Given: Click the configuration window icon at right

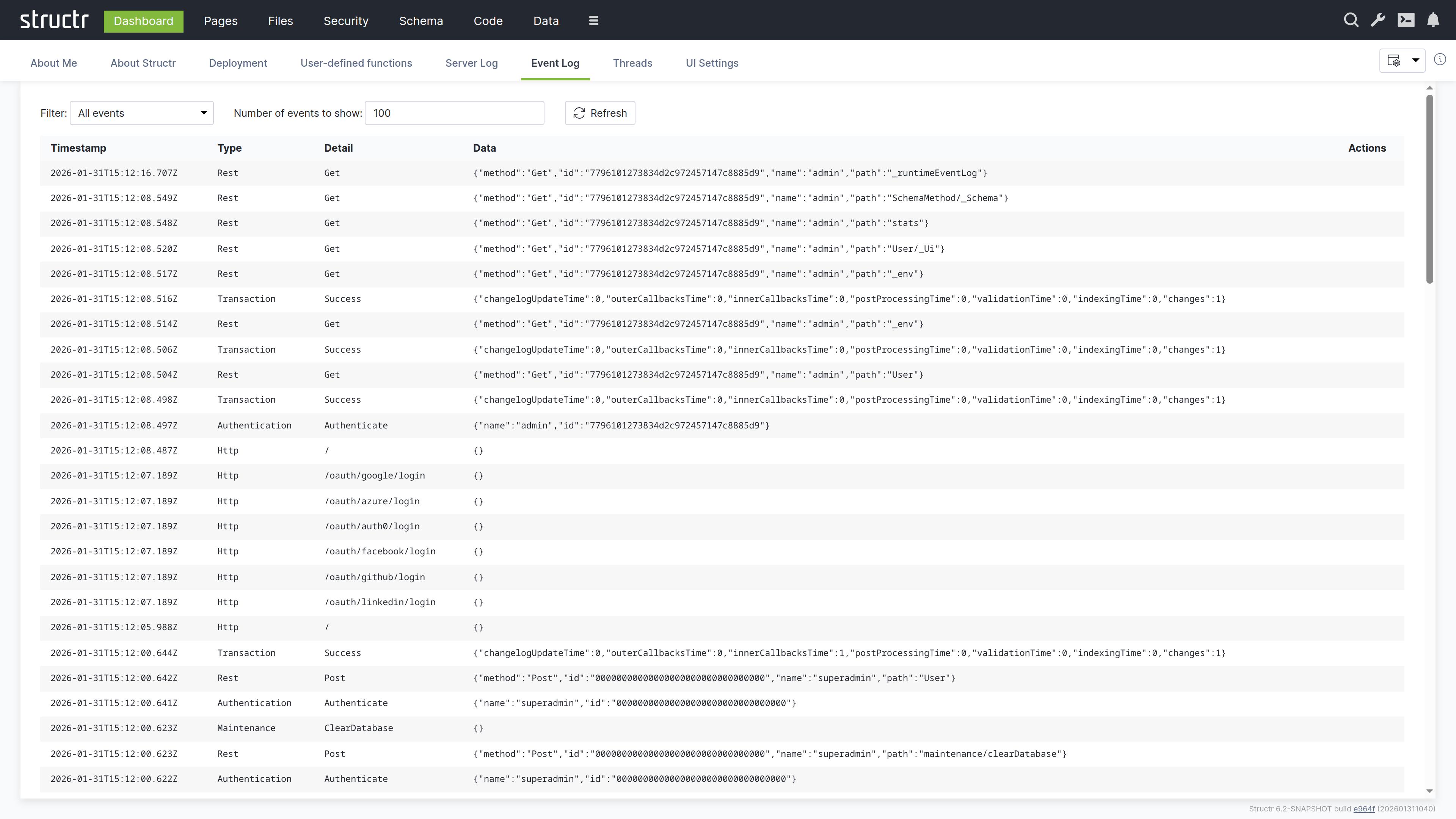Looking at the screenshot, I should 1394,61.
